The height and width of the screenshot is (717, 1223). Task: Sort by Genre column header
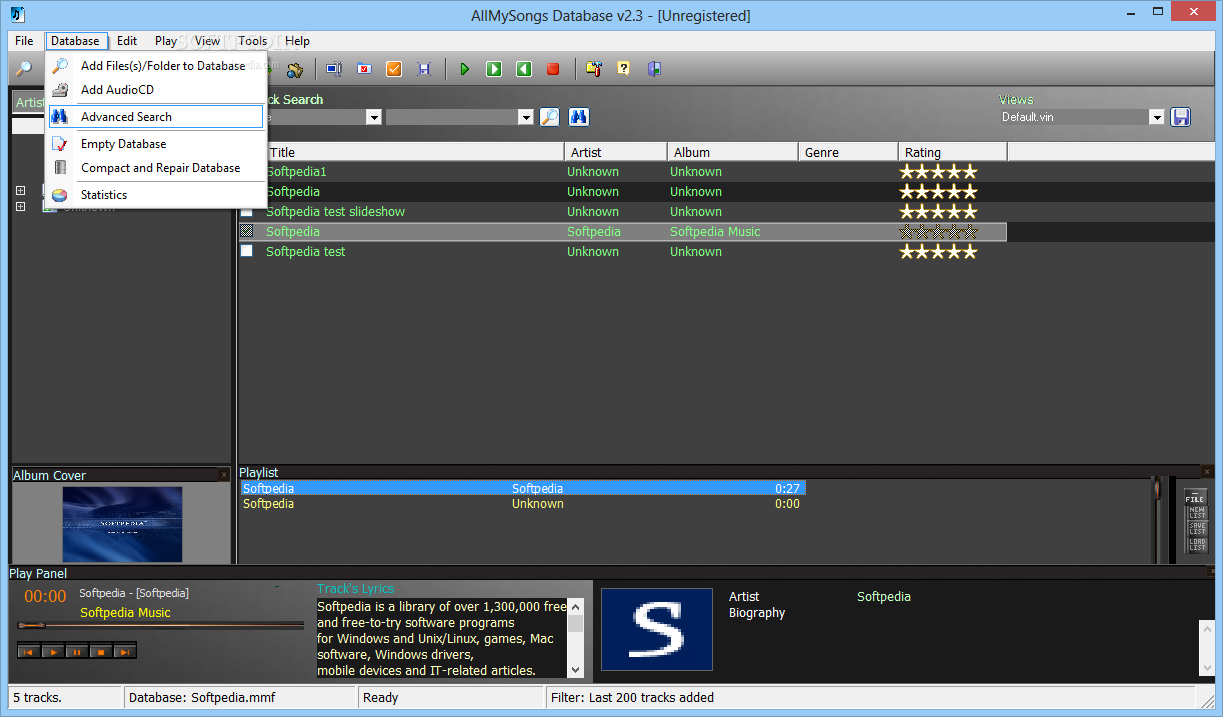point(848,152)
